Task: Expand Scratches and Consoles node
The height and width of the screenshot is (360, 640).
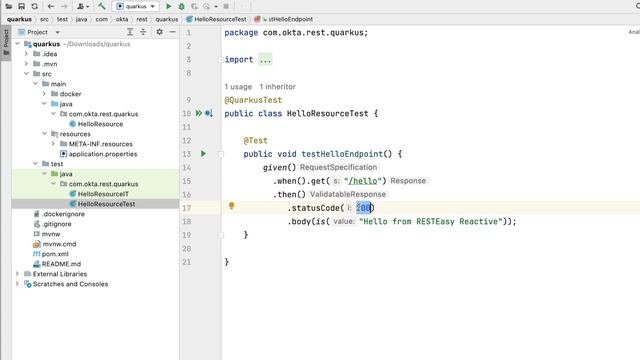Action: 18,284
